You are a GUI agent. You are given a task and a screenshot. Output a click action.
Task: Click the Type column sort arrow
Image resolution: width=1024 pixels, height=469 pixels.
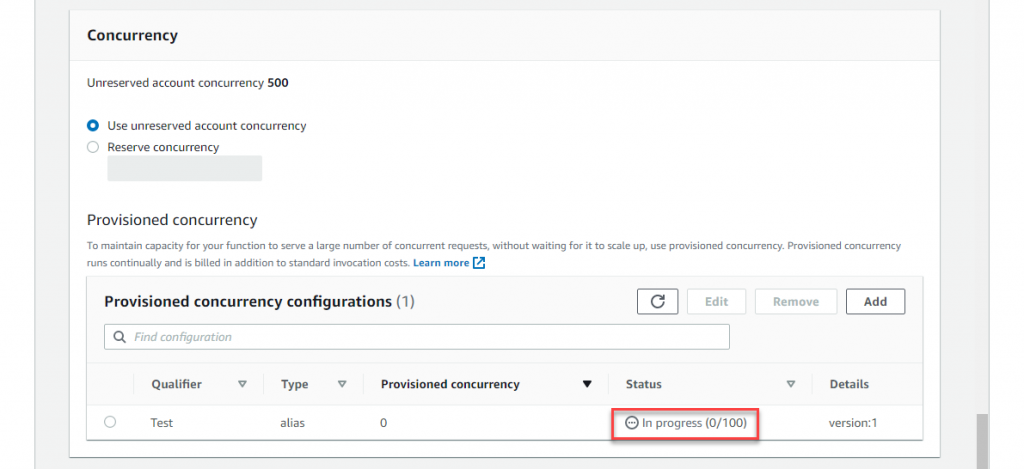click(342, 384)
